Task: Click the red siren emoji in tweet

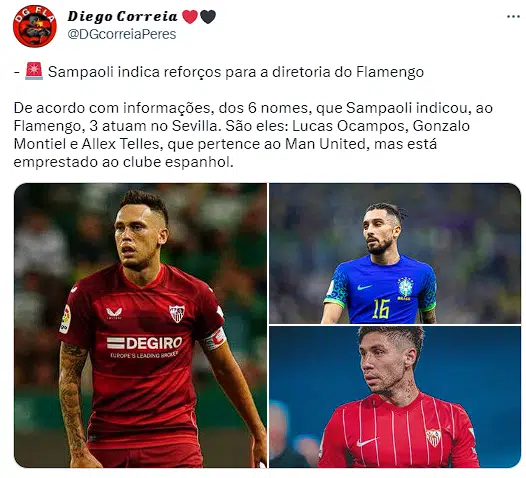Action: tap(34, 71)
